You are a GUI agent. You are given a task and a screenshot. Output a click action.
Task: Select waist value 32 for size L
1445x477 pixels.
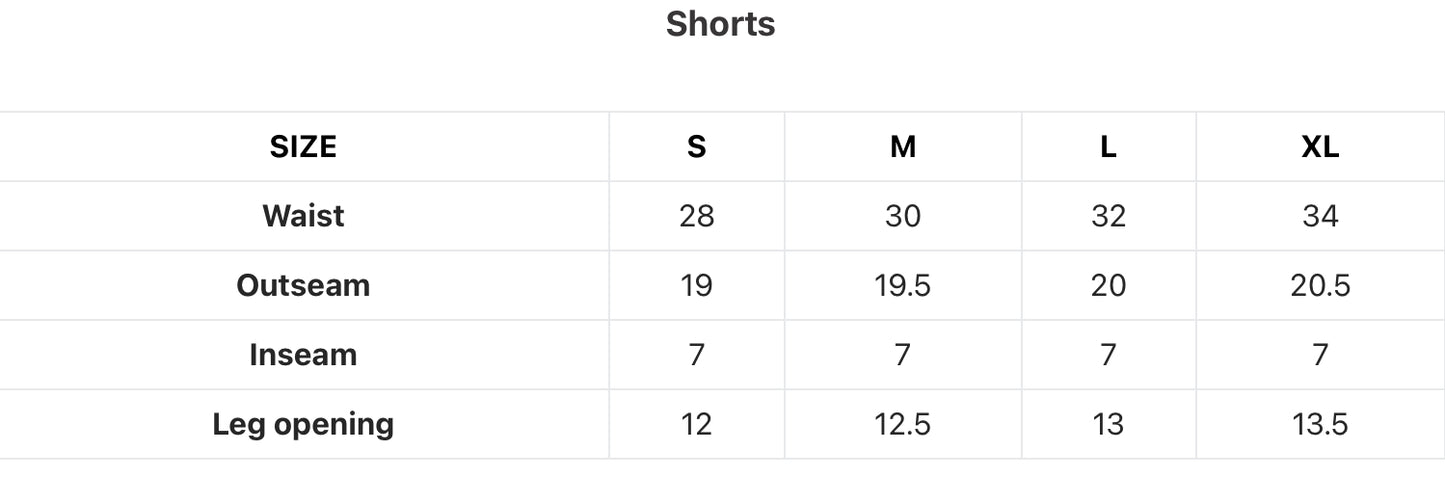click(x=1108, y=216)
